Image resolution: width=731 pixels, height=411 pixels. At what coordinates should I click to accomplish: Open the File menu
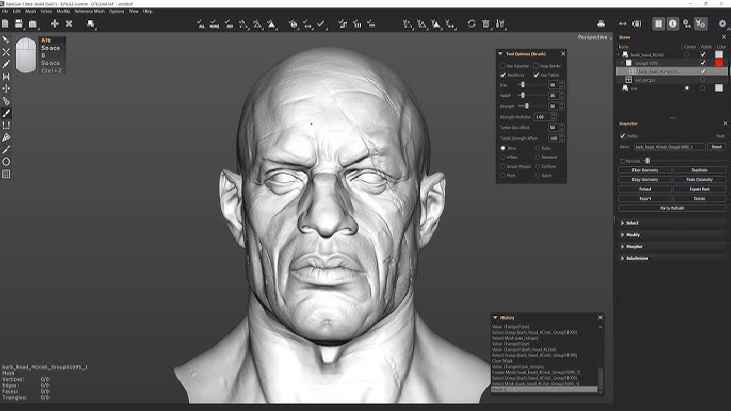click(6, 11)
